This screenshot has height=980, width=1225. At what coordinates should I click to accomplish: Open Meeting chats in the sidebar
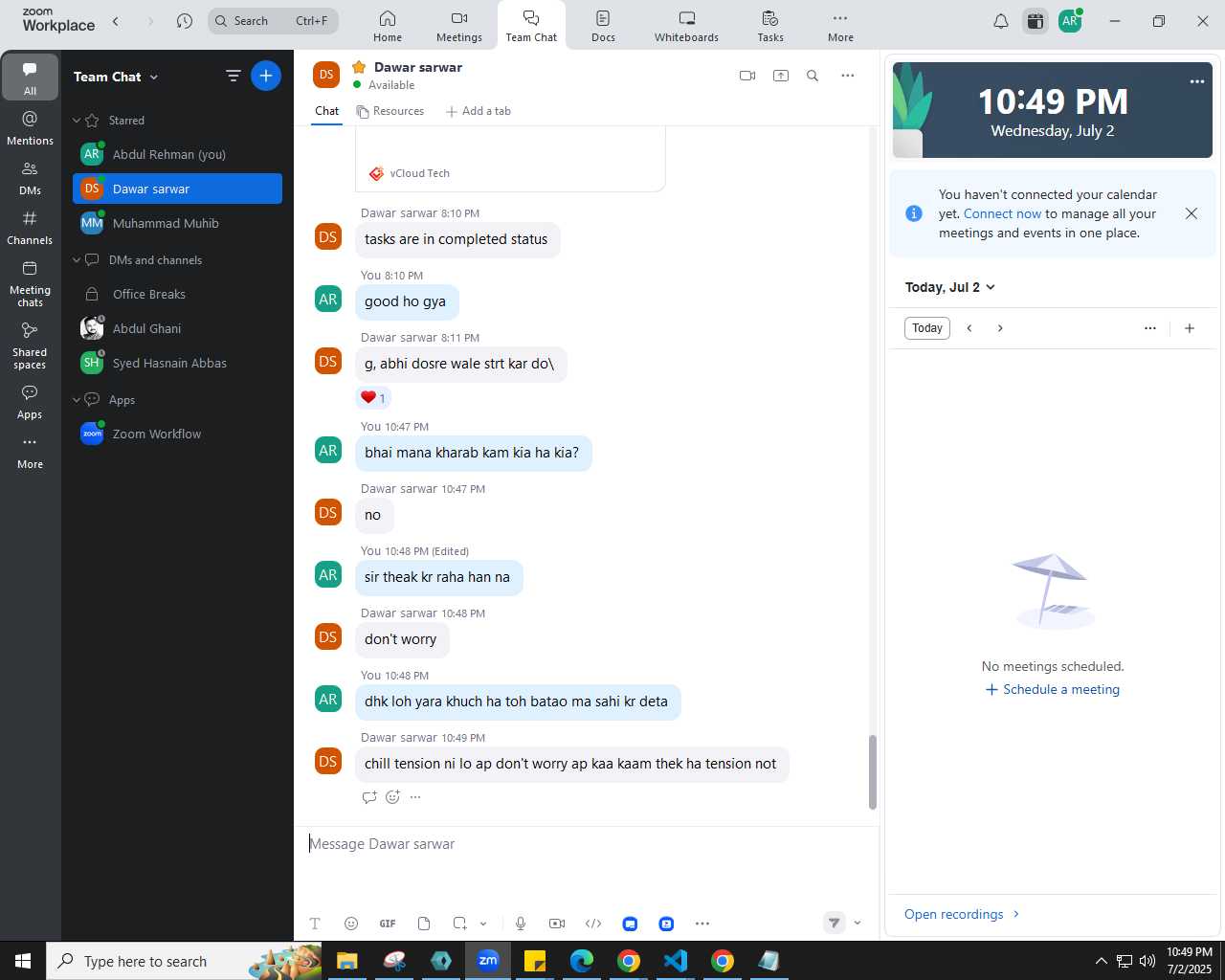30,283
